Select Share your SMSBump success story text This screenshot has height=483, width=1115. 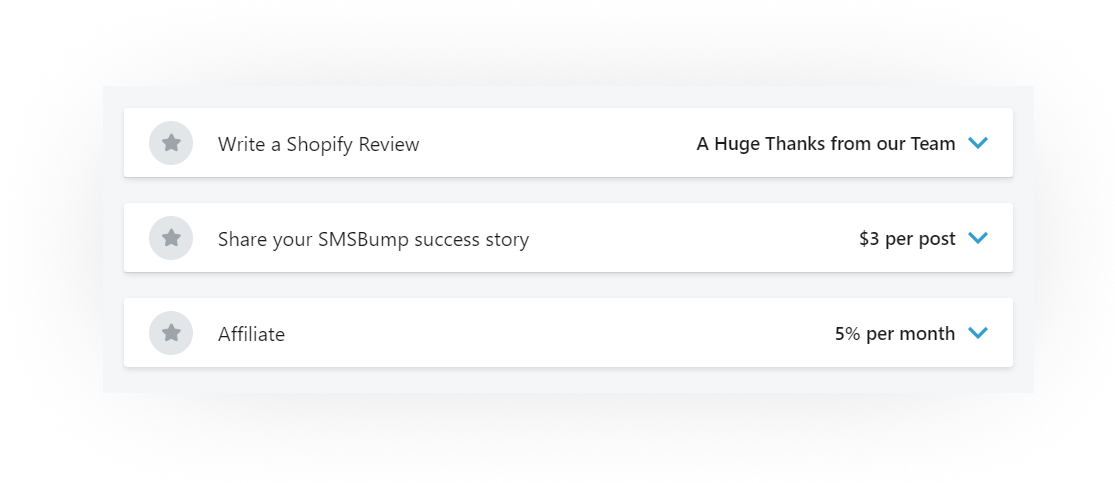(x=373, y=240)
